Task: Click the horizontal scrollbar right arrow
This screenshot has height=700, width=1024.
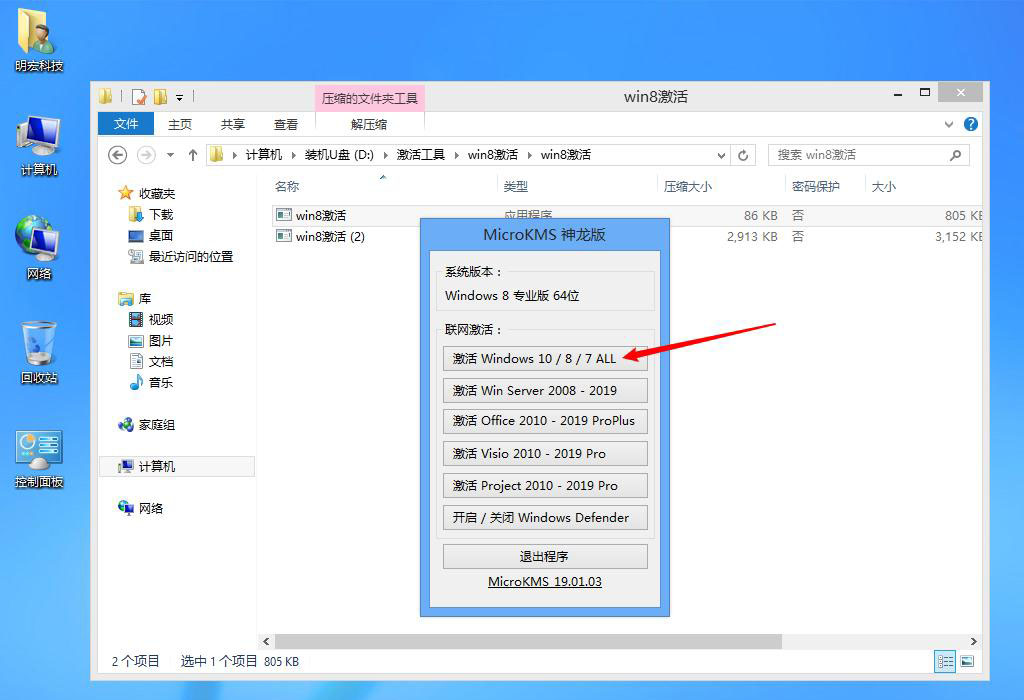Action: (974, 642)
